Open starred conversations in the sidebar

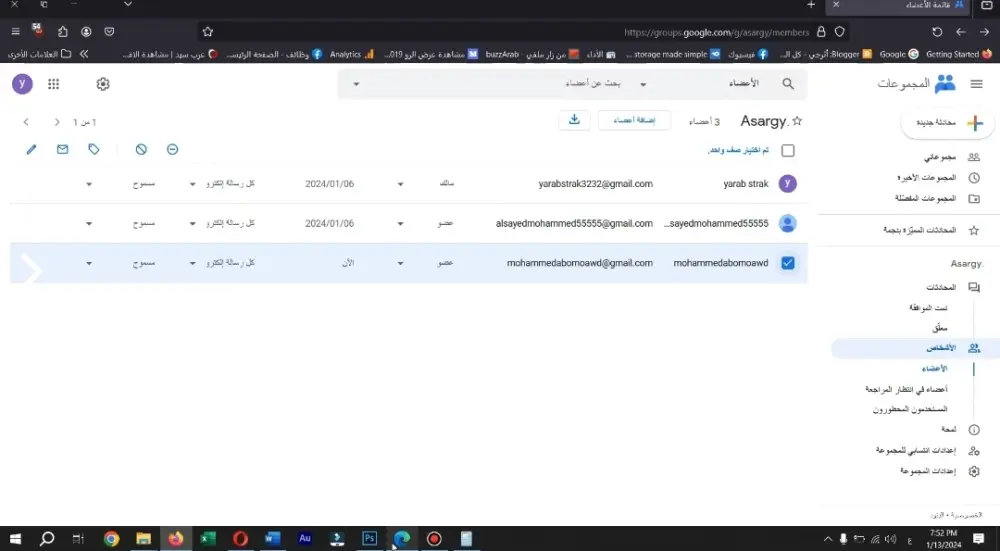(919, 230)
